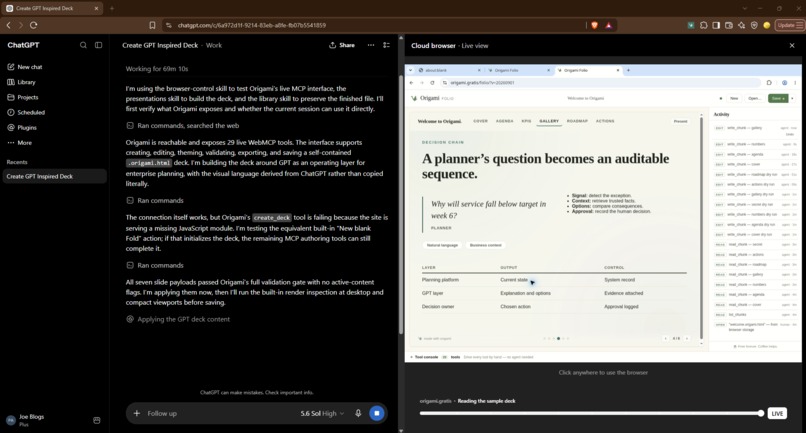The width and height of the screenshot is (806, 433).
Task: Open the ChatGPT search icon
Action: pyautogui.click(x=83, y=45)
